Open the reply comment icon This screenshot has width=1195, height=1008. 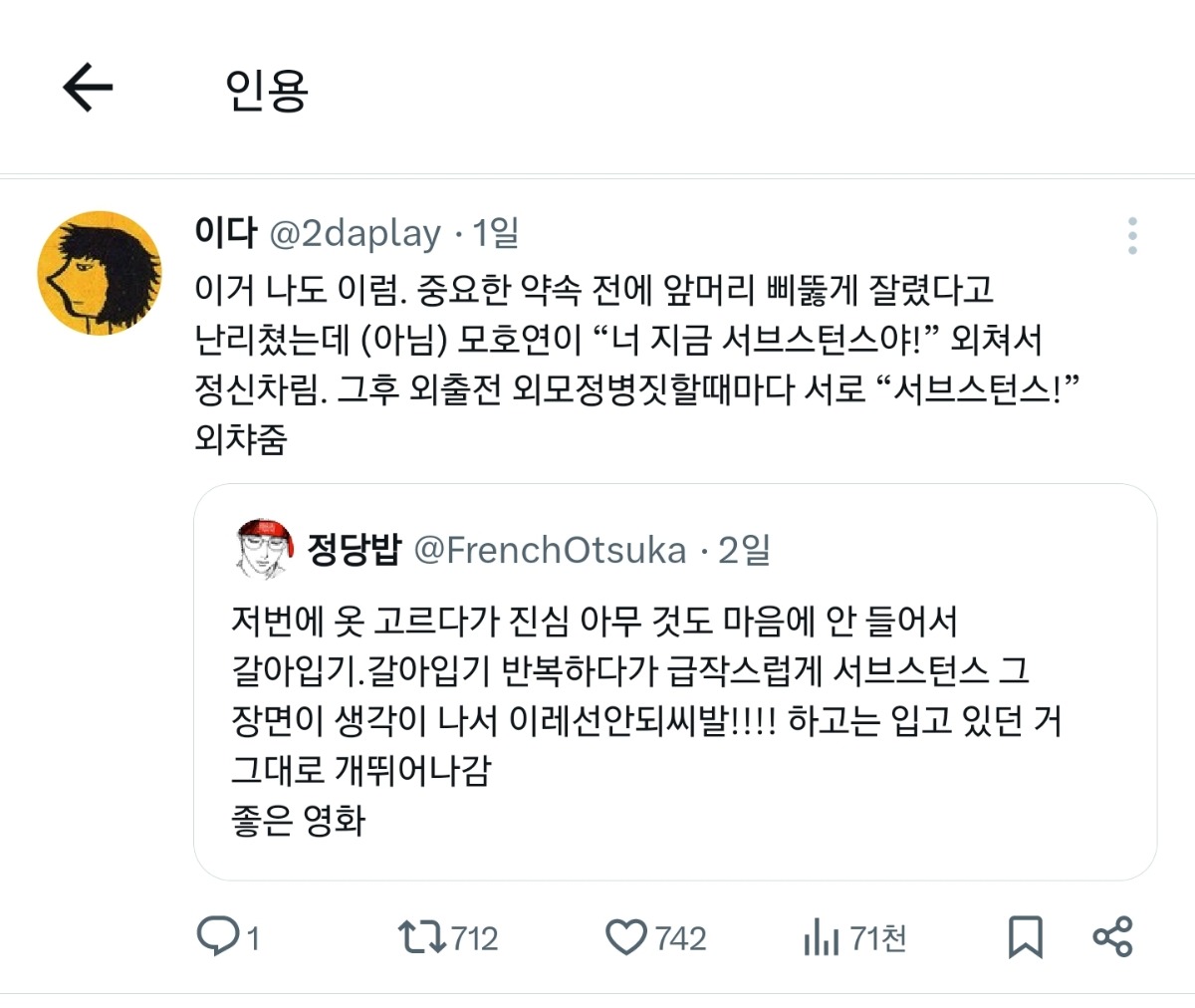coord(215,937)
